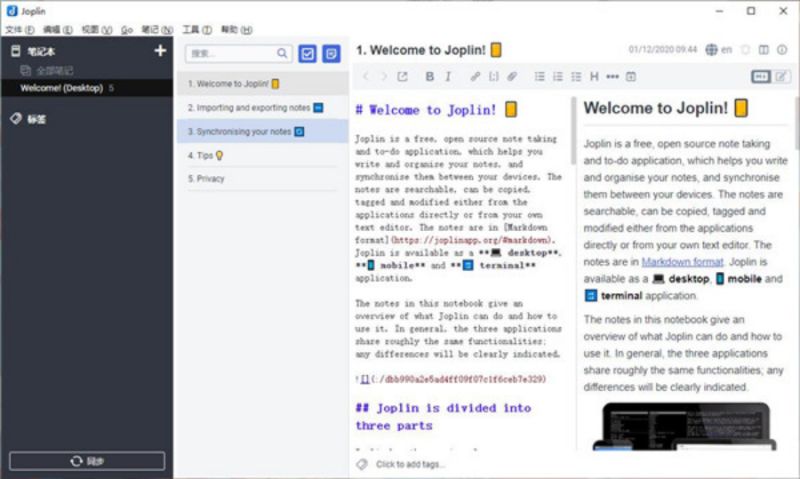800x479 pixels.
Task: Insert a numbered list
Action: [x=558, y=77]
